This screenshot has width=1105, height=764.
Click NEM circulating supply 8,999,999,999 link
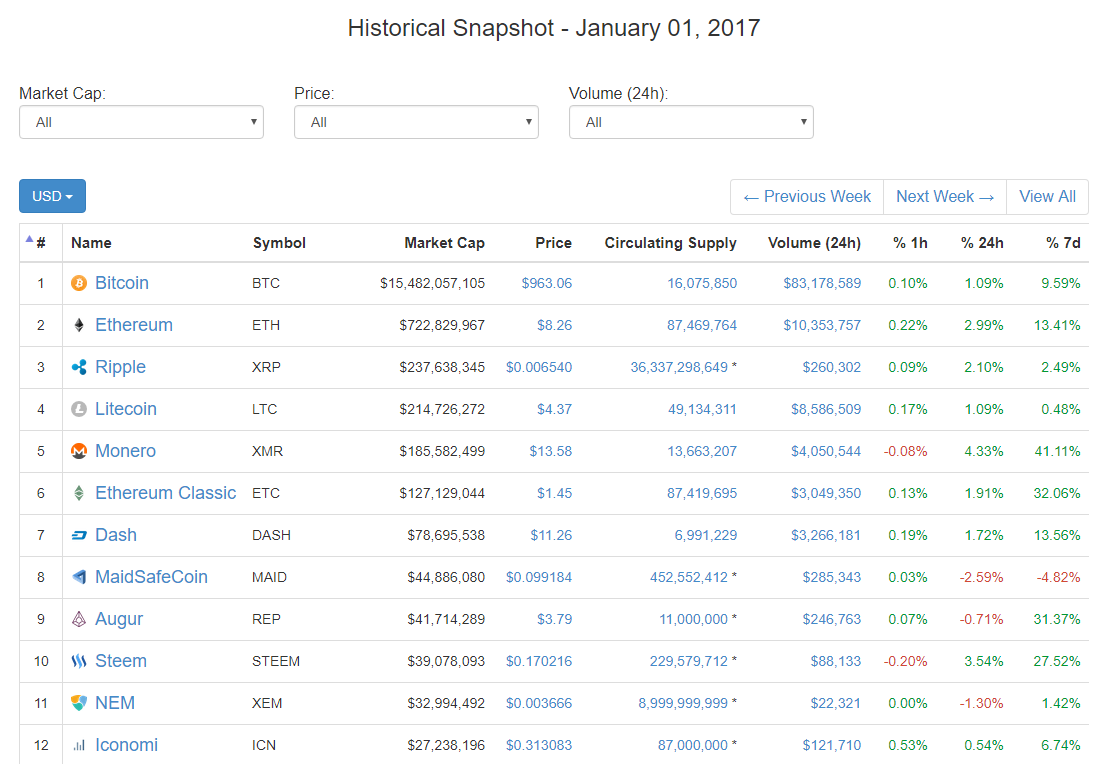coord(684,703)
